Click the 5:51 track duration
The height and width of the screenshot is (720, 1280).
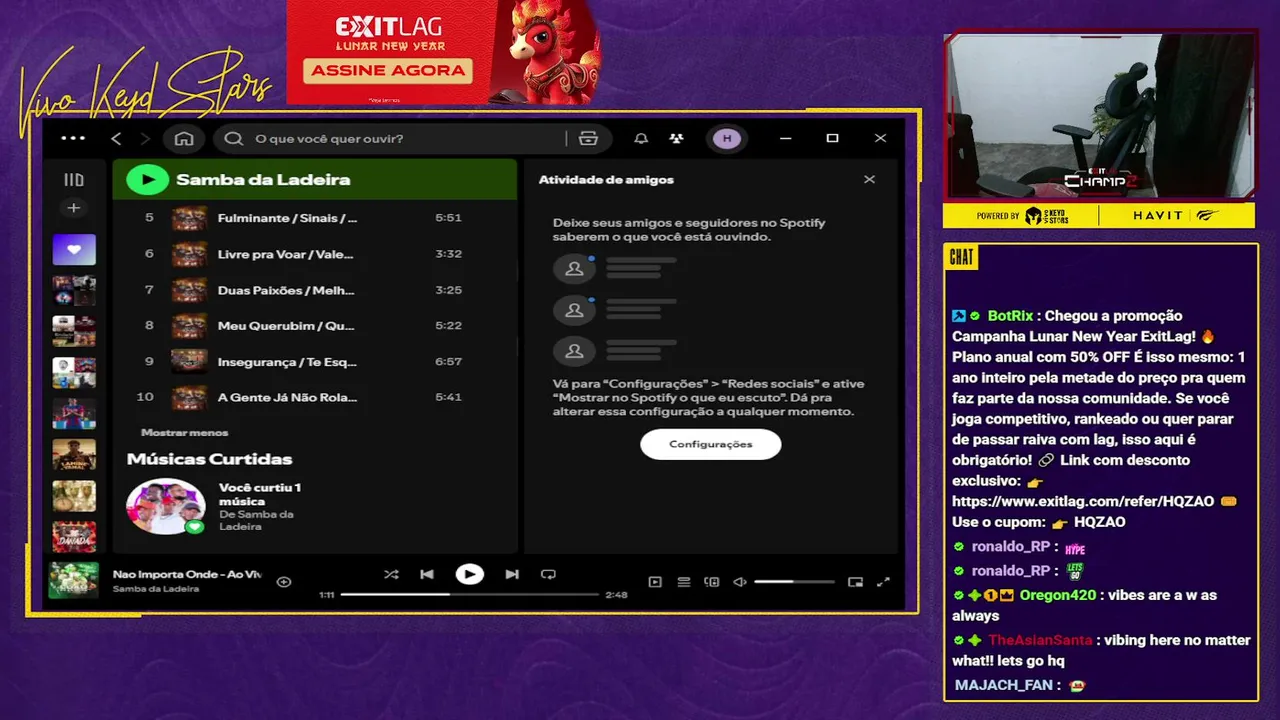448,217
